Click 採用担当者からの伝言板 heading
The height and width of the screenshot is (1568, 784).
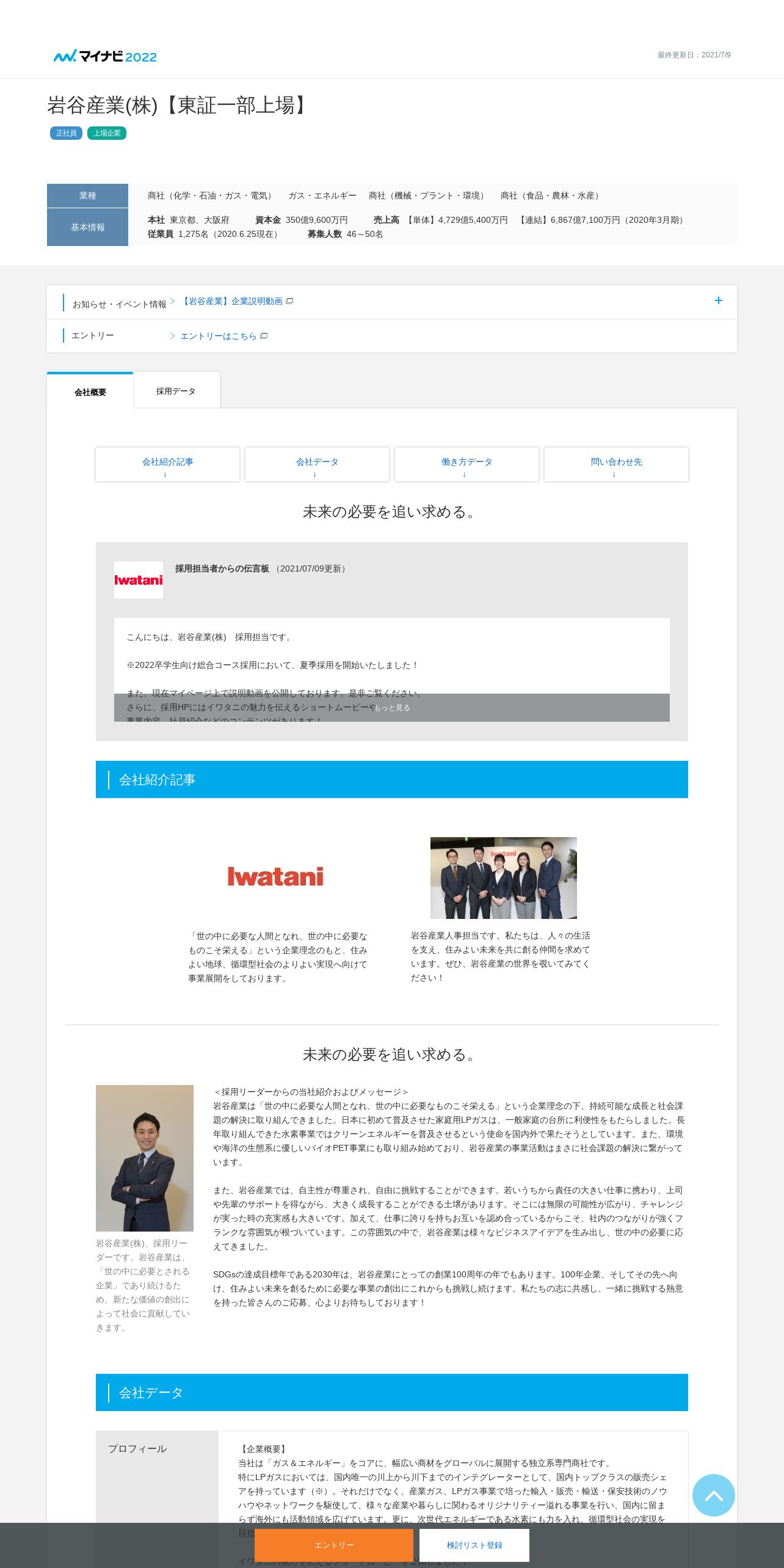tap(222, 568)
